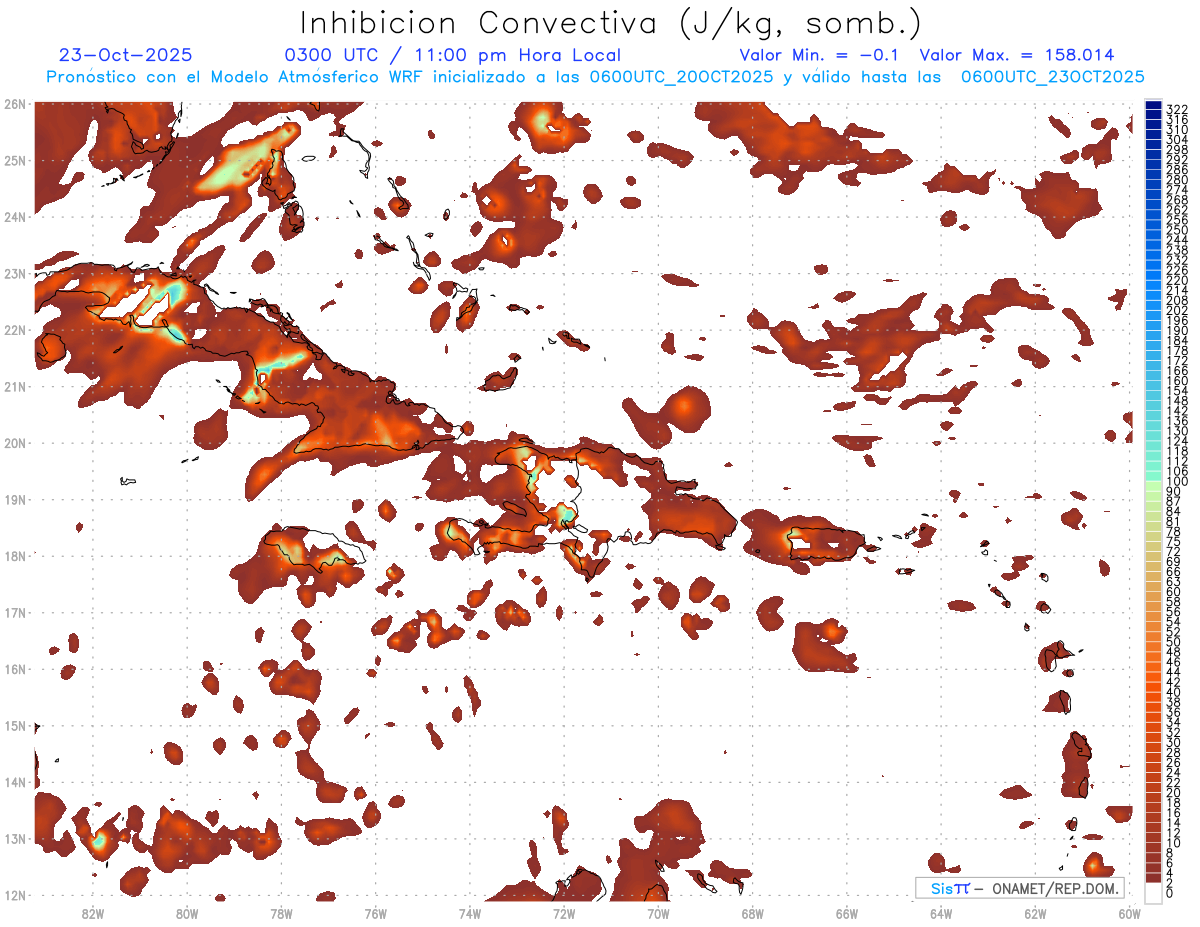Pick the white 0 swatch on colorbar bottom
This screenshot has height=927, width=1200.
click(x=1153, y=892)
